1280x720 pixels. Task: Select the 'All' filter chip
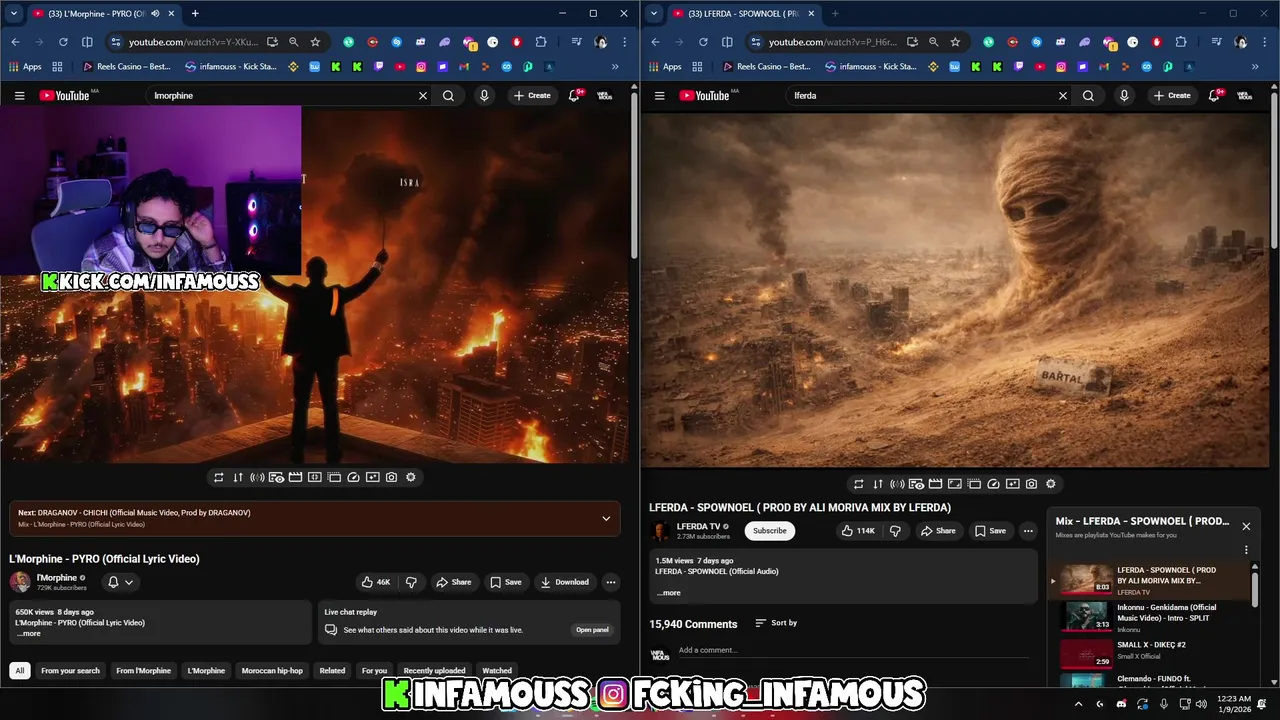point(19,670)
